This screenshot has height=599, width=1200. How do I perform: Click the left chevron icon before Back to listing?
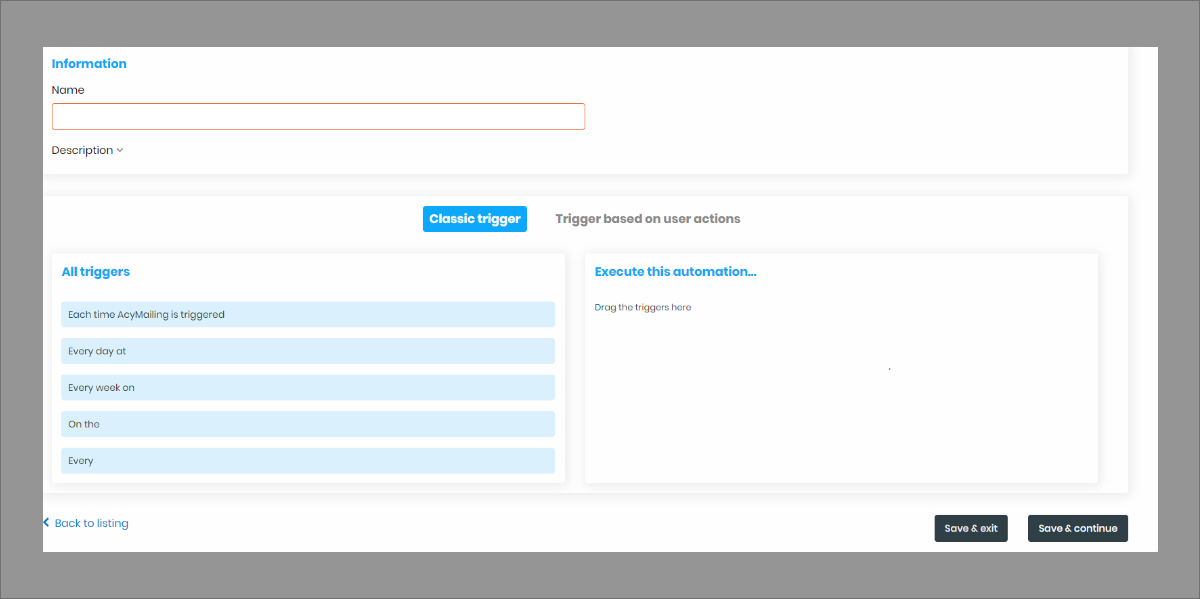(47, 522)
